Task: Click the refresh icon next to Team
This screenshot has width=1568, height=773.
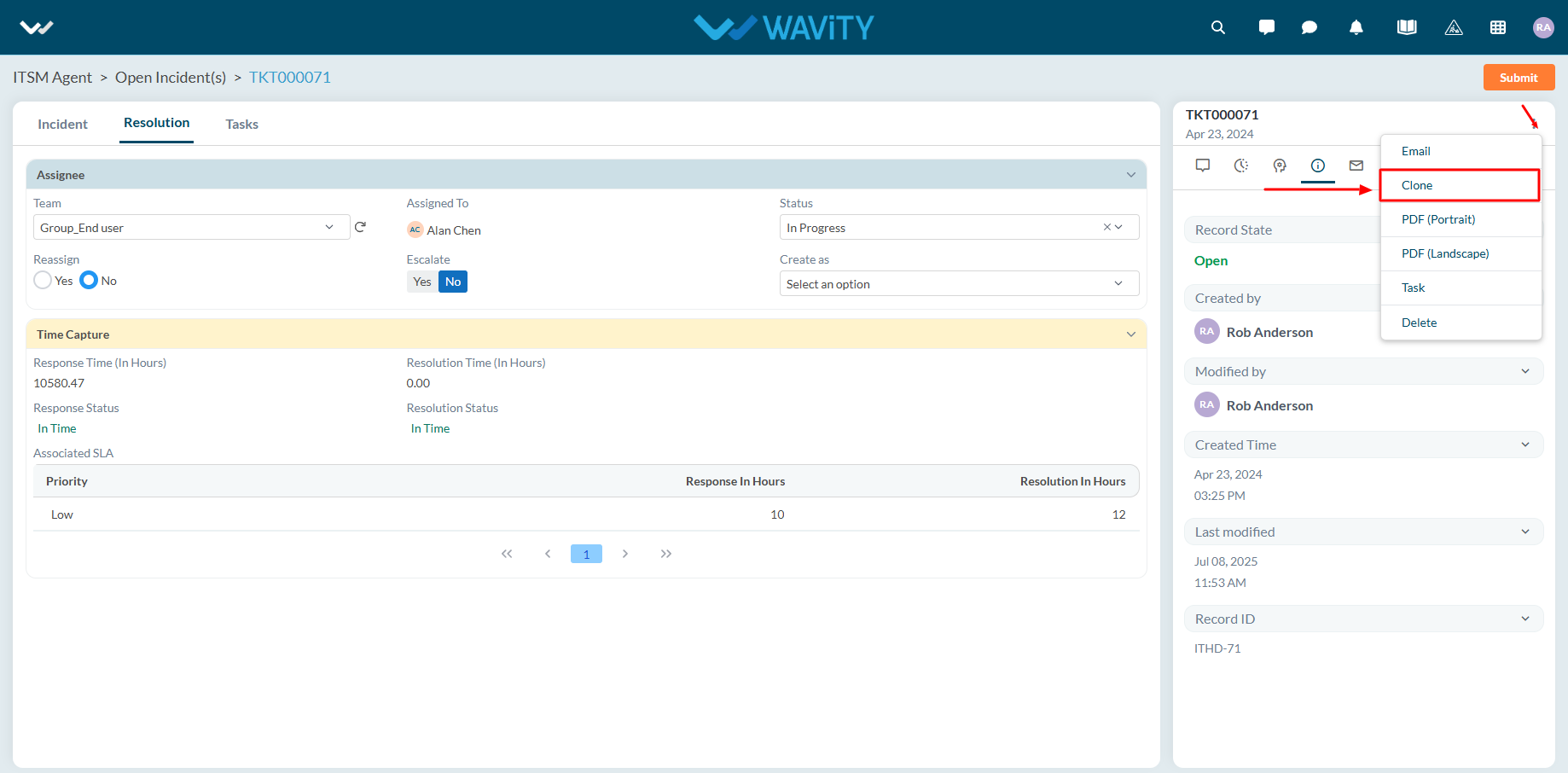Action: (360, 227)
